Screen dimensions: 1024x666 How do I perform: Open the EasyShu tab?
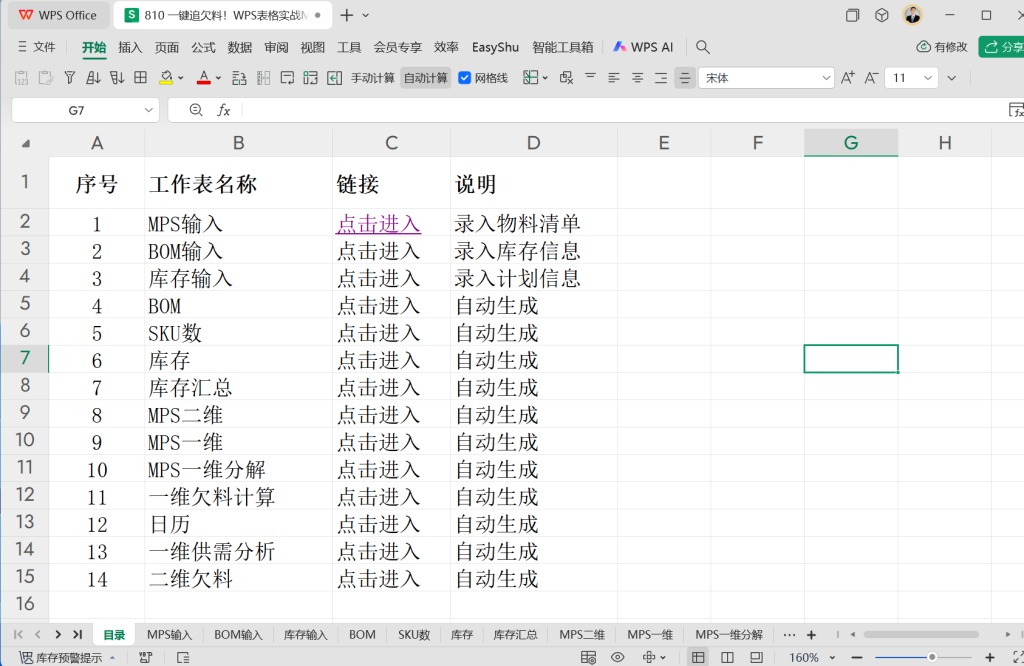495,47
